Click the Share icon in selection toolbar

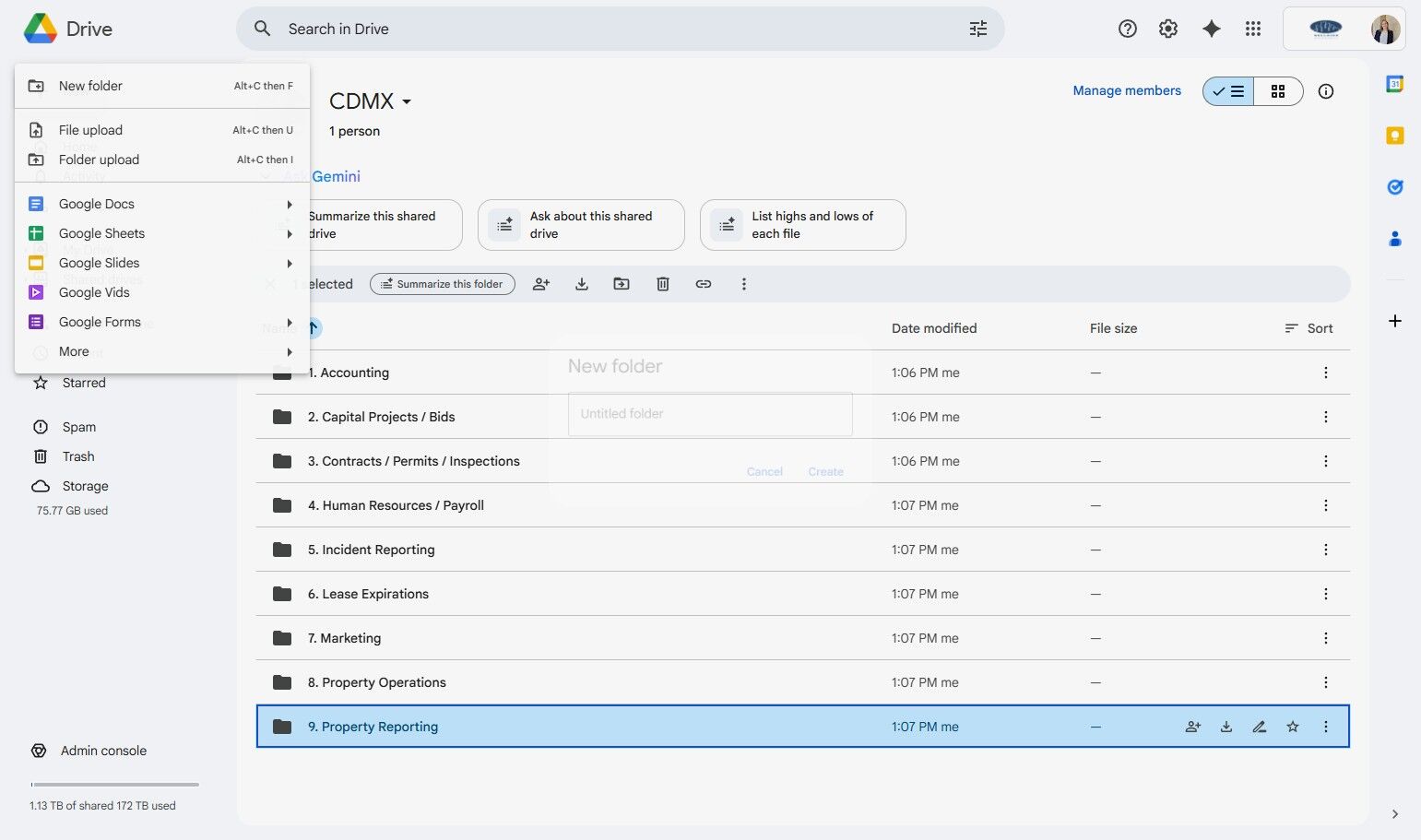541,284
